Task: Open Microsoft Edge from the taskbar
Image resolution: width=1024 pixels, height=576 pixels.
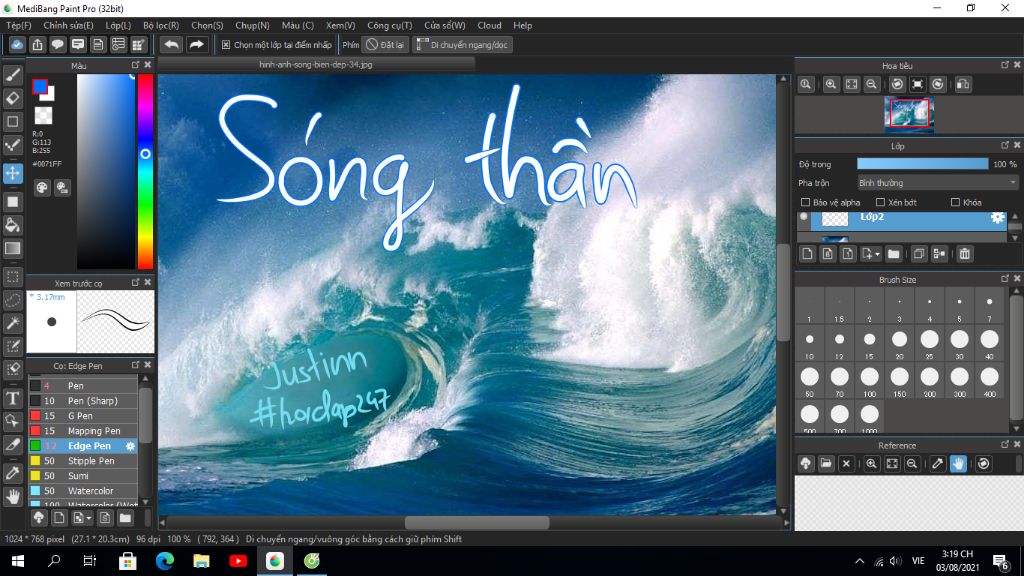Action: [x=165, y=561]
